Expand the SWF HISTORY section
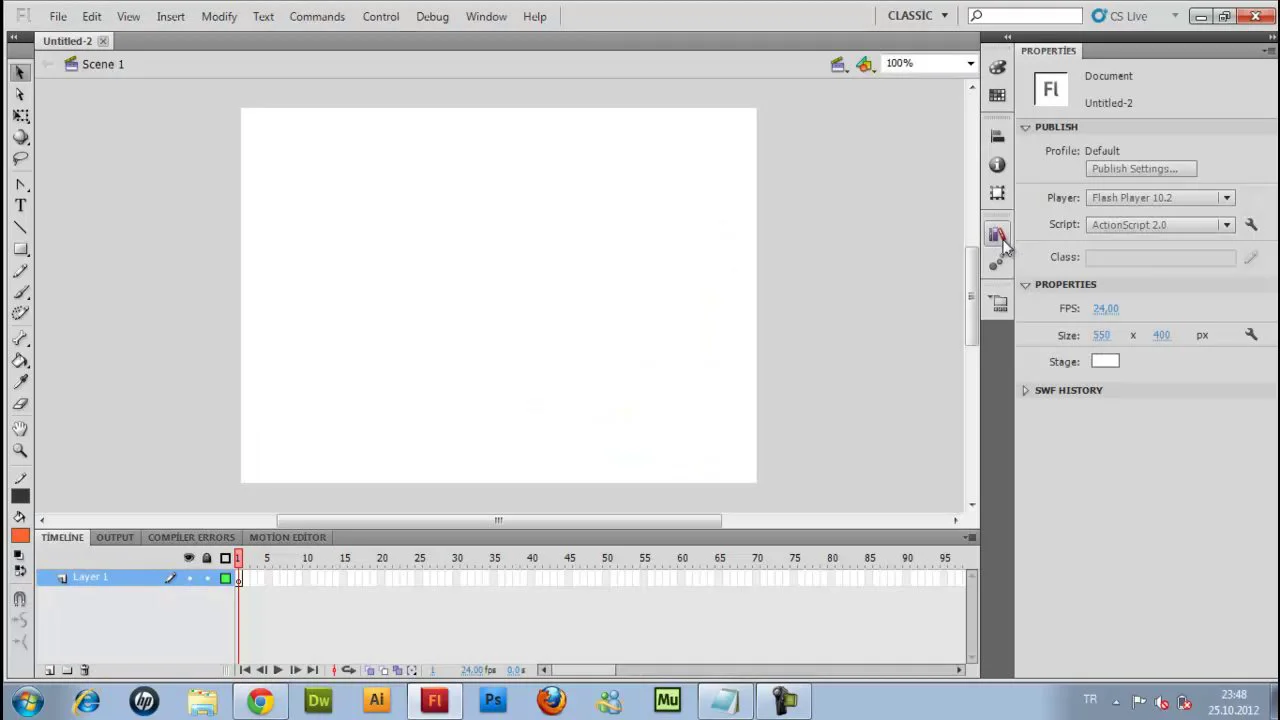 [x=1025, y=390]
